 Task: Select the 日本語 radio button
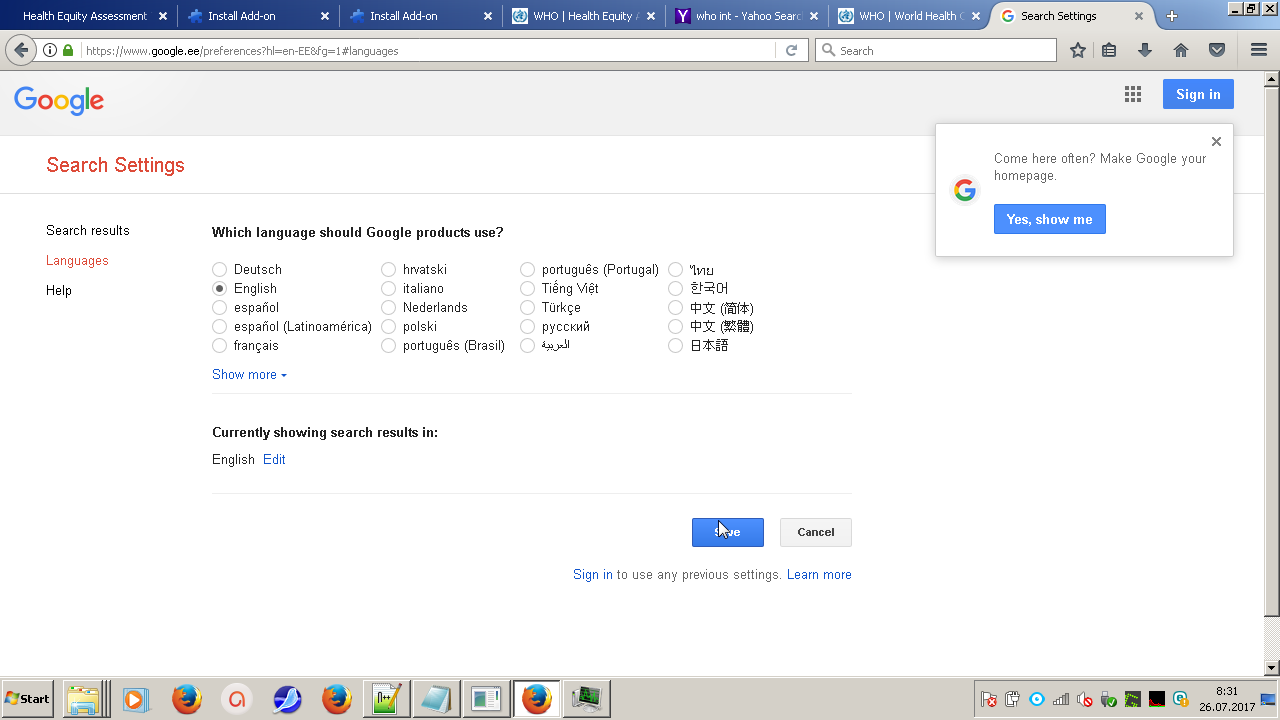point(676,346)
